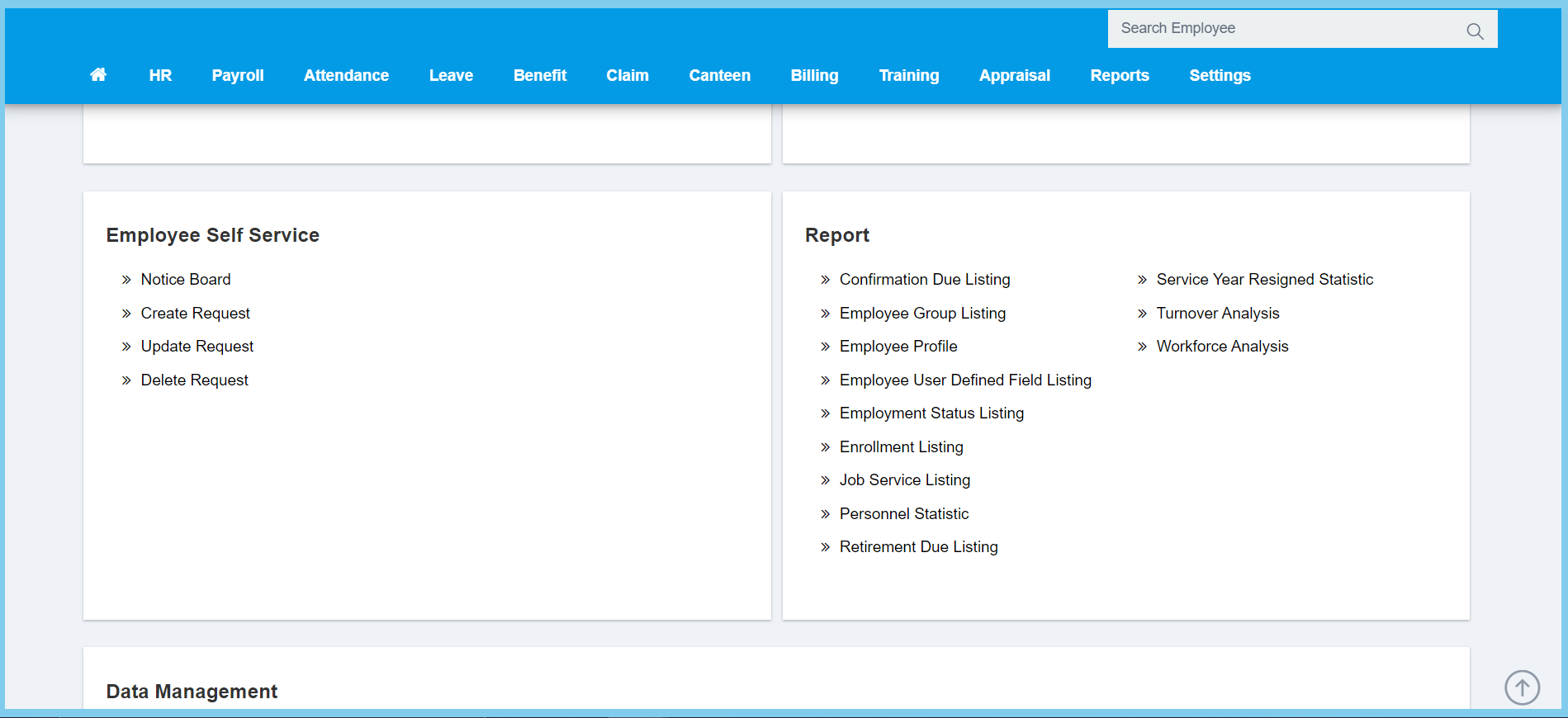Click the search magnifier icon
The height and width of the screenshot is (718, 1568).
click(1475, 31)
